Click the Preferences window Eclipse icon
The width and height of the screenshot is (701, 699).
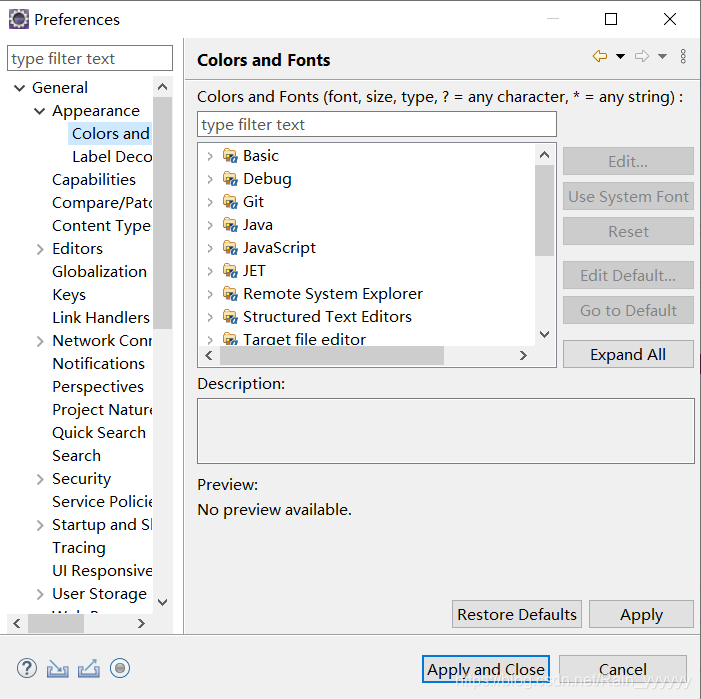click(19, 19)
